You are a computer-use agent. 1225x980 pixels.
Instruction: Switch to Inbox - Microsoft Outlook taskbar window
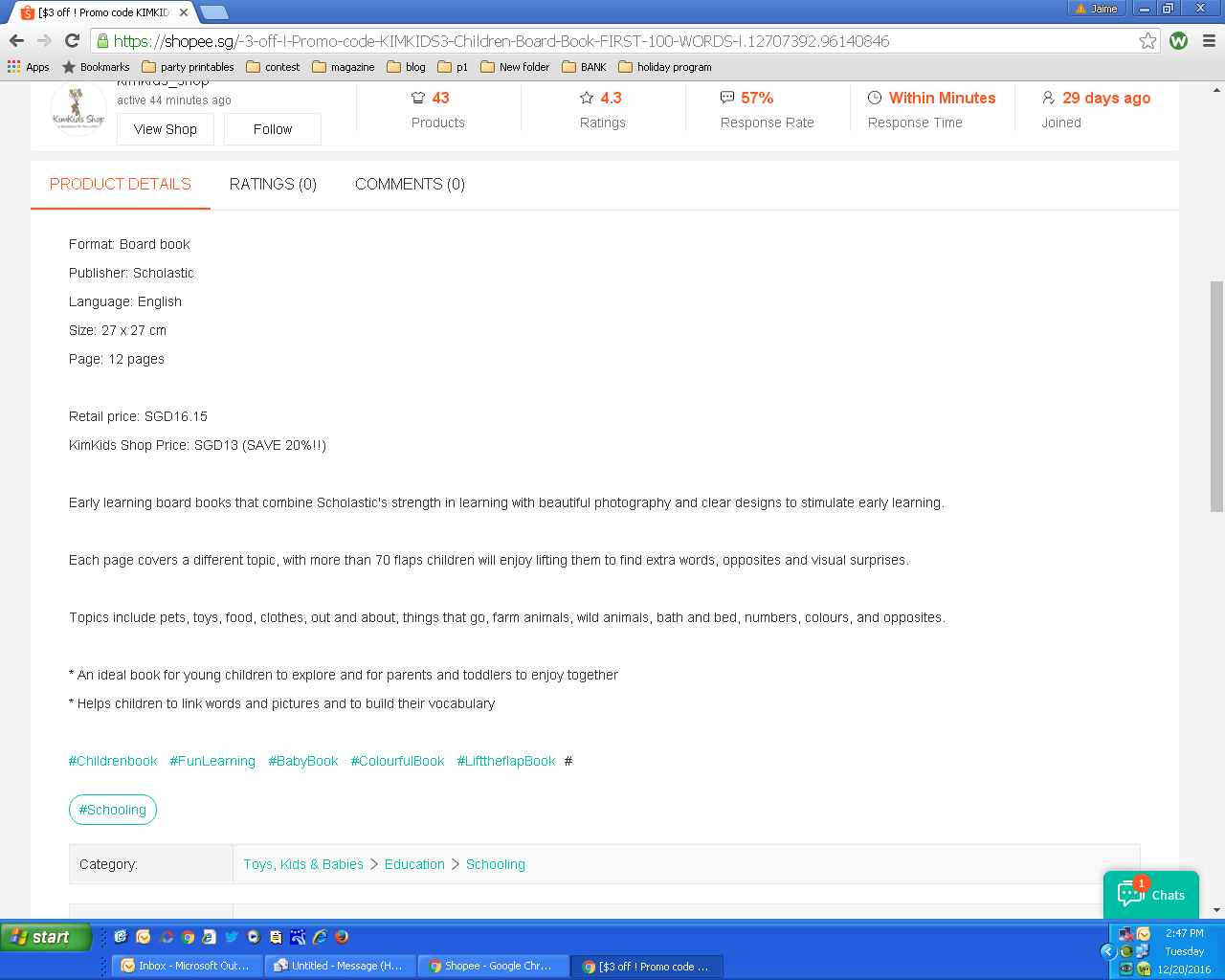point(186,966)
